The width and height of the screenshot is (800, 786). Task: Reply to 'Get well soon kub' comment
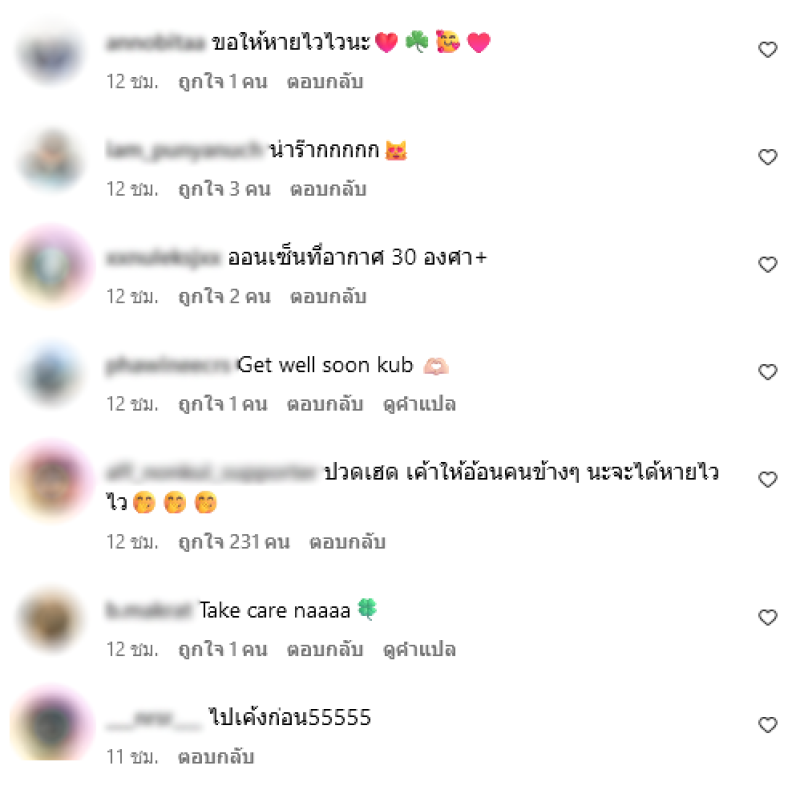(325, 404)
